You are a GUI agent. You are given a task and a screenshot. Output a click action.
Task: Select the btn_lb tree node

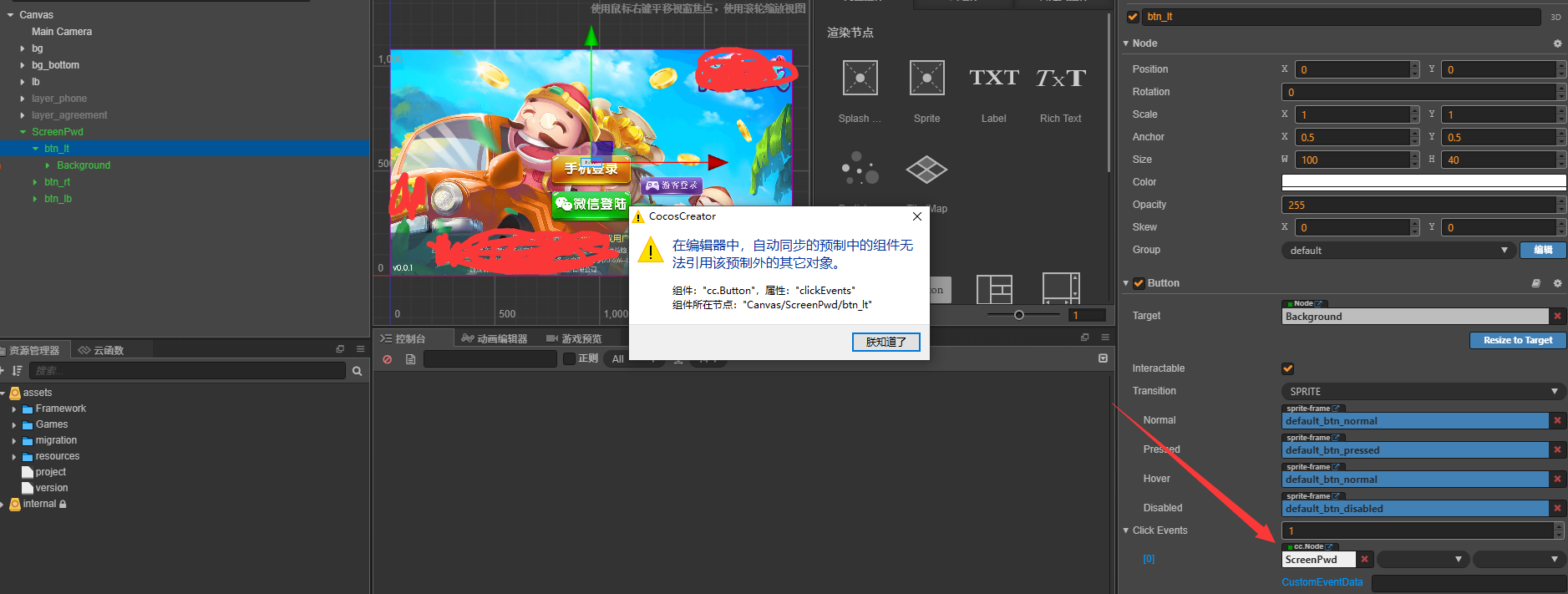[58, 199]
